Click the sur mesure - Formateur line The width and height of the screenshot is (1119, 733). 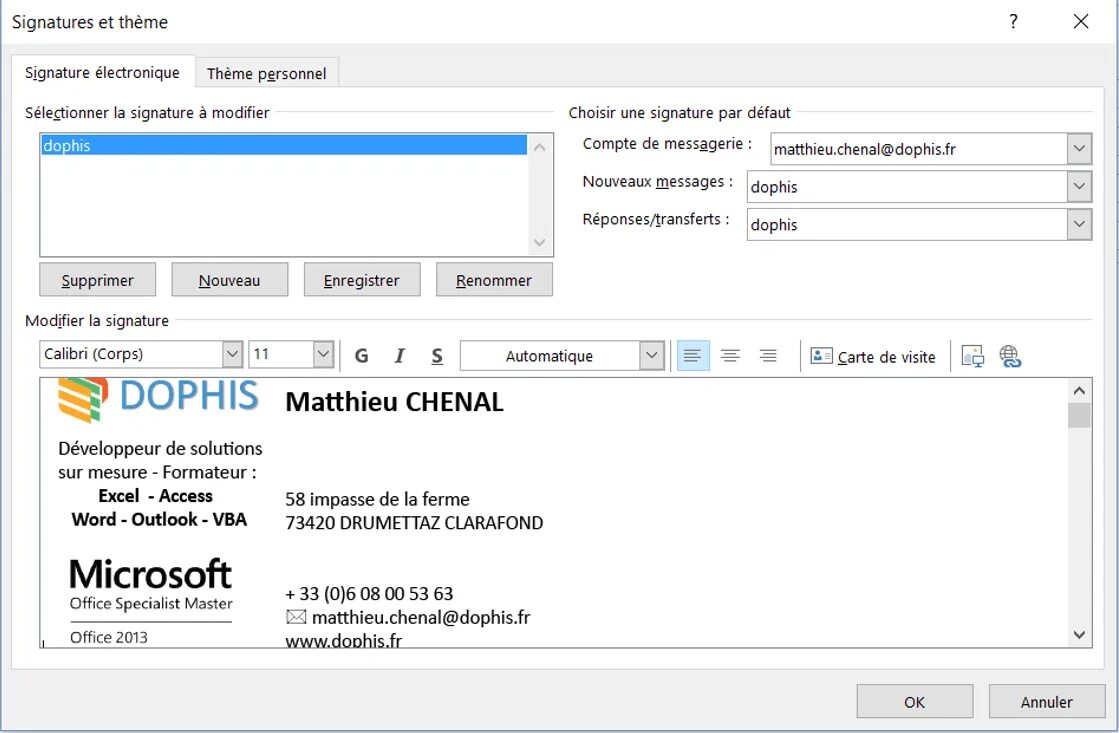157,472
